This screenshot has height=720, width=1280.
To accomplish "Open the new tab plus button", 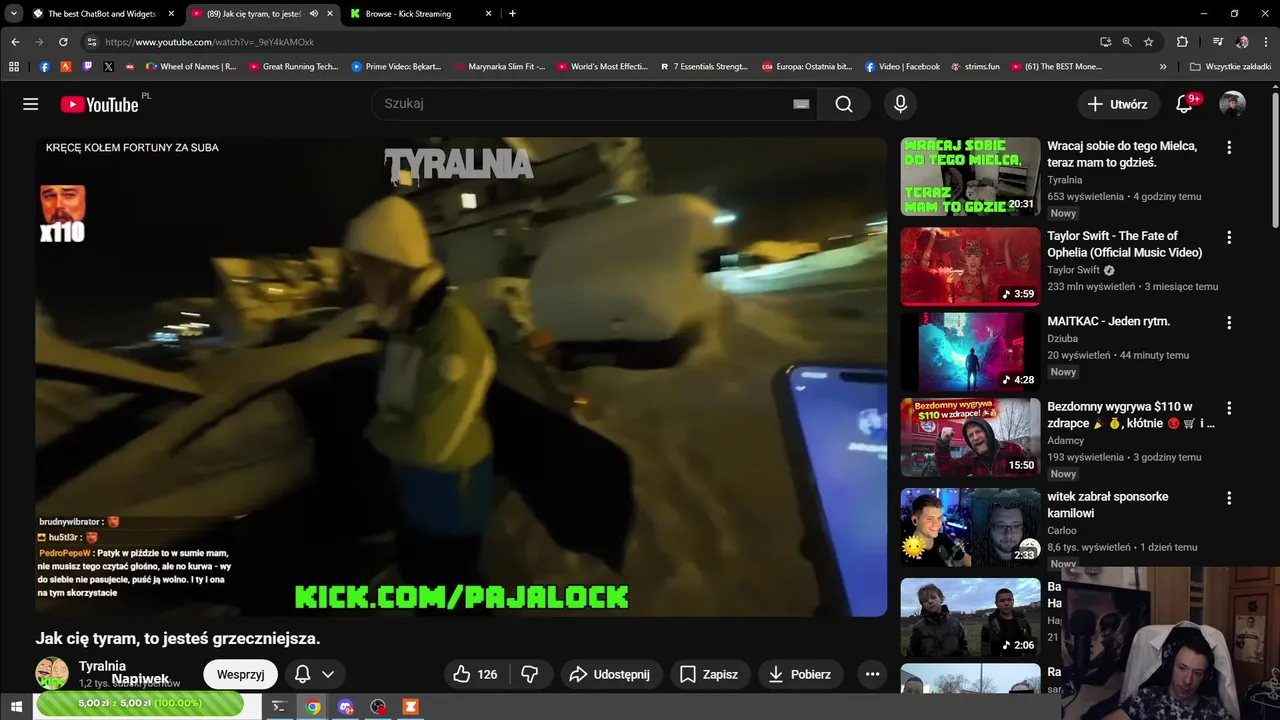I will [512, 14].
